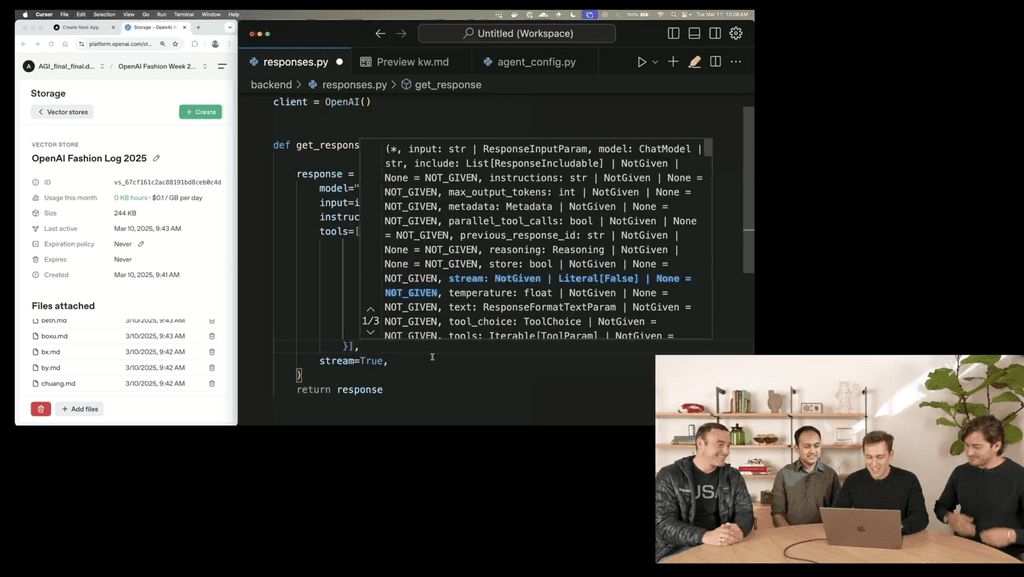The height and width of the screenshot is (577, 1024).
Task: Open the run options chevron beside the play button
Action: [656, 62]
